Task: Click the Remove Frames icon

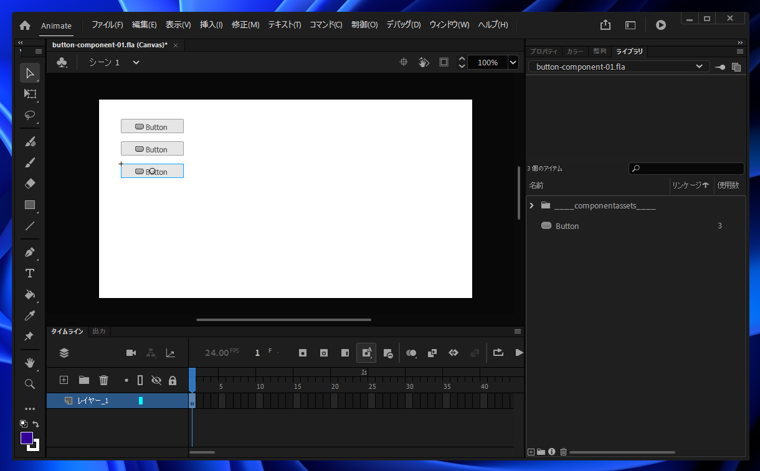Action: click(388, 353)
